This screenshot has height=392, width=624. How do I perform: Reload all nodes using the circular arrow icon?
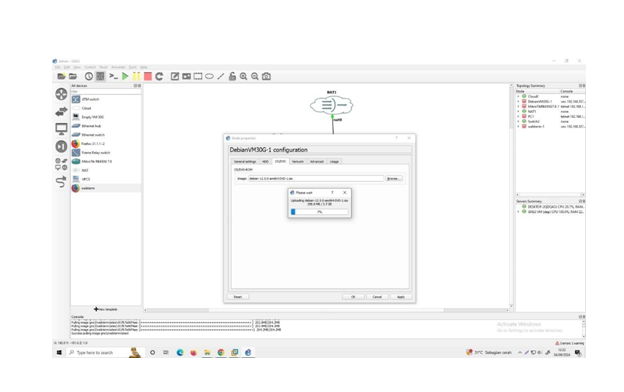(x=159, y=76)
